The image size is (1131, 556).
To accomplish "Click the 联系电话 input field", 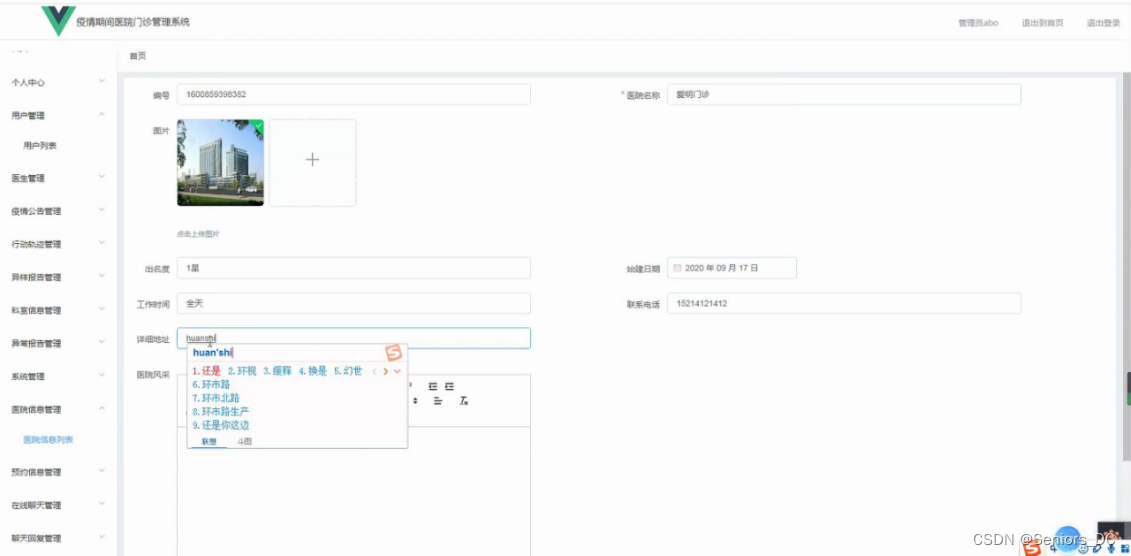I will tap(844, 304).
